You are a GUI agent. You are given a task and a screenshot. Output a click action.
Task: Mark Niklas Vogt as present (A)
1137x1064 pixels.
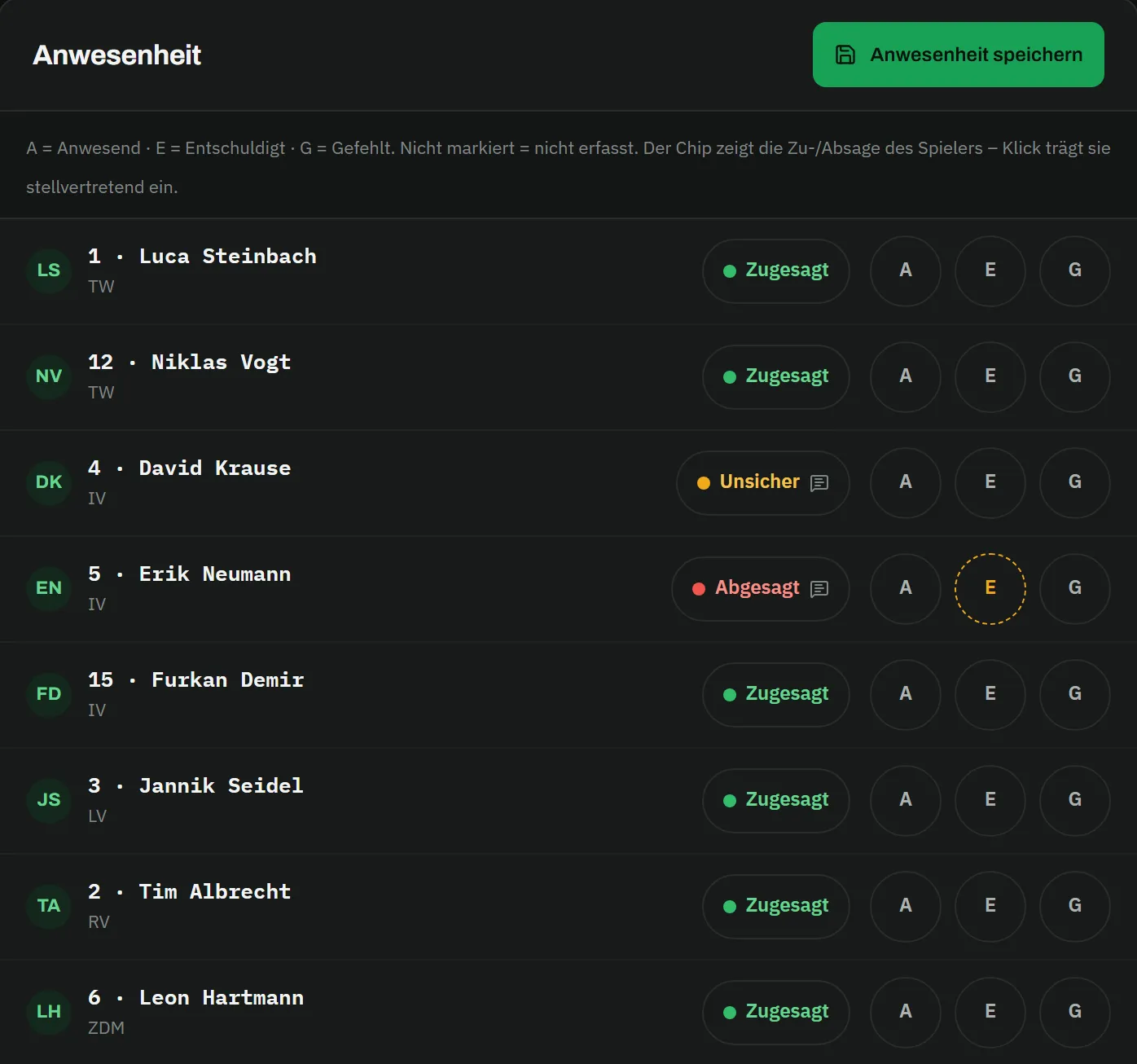point(906,377)
